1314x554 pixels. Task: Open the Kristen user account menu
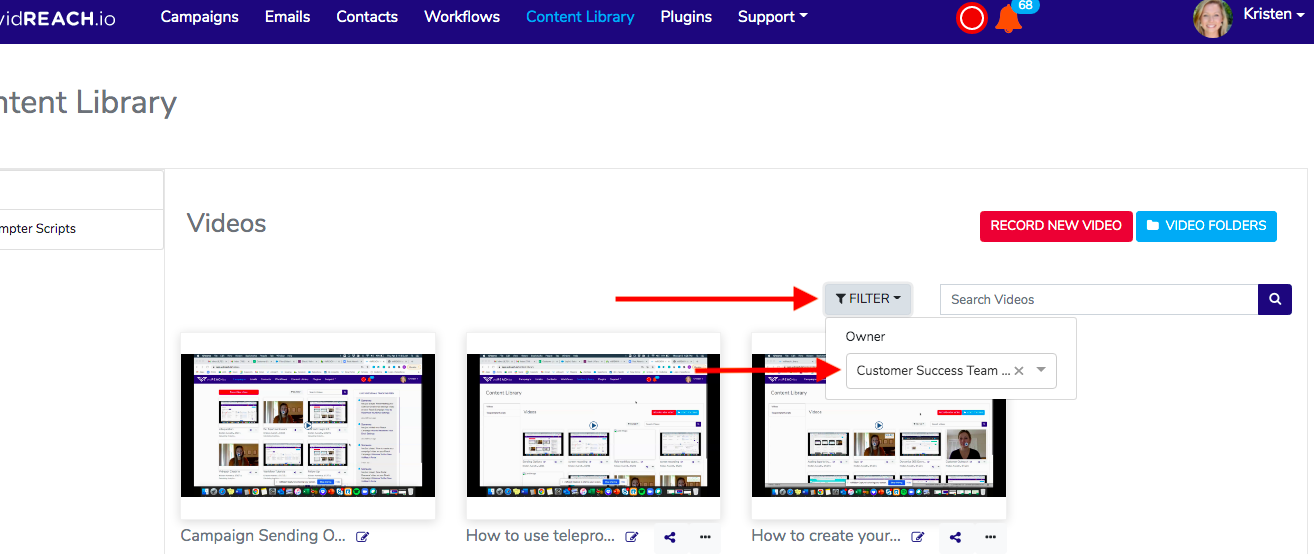click(1266, 15)
